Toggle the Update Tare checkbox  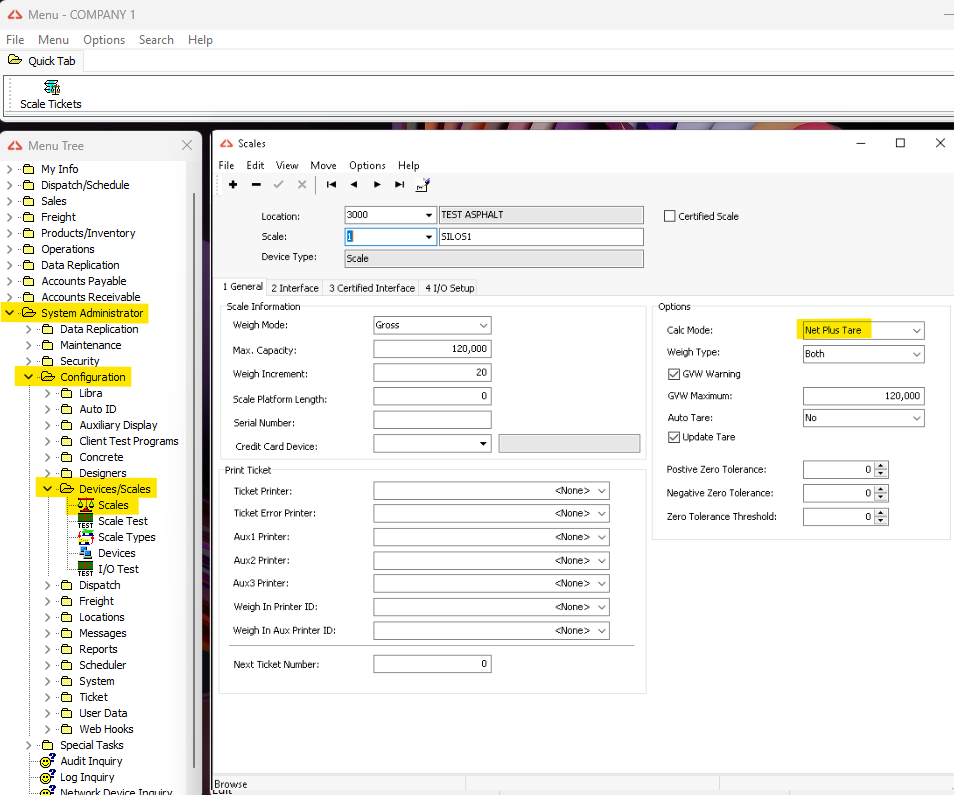point(674,437)
